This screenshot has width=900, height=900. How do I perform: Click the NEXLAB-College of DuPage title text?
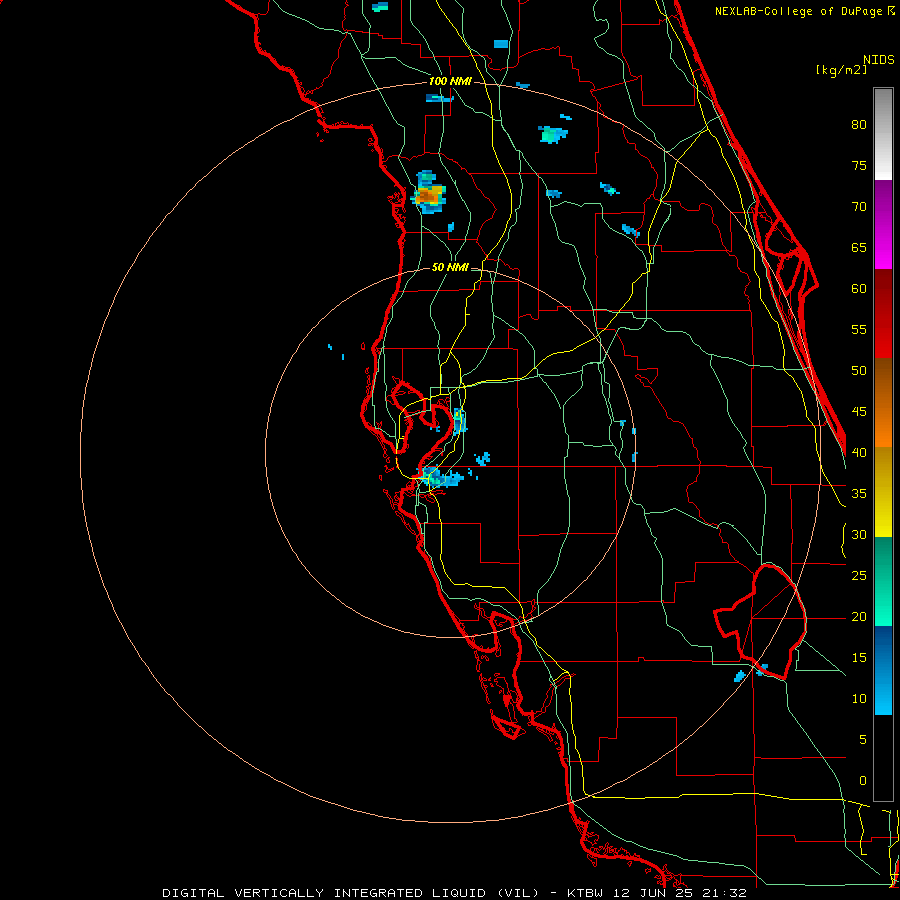click(804, 11)
